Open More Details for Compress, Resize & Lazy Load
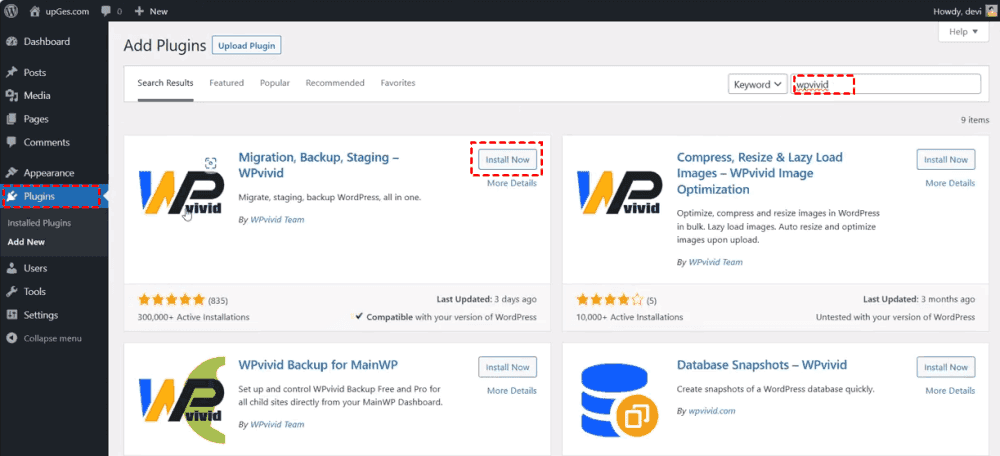The width and height of the screenshot is (1000, 456). click(950, 183)
